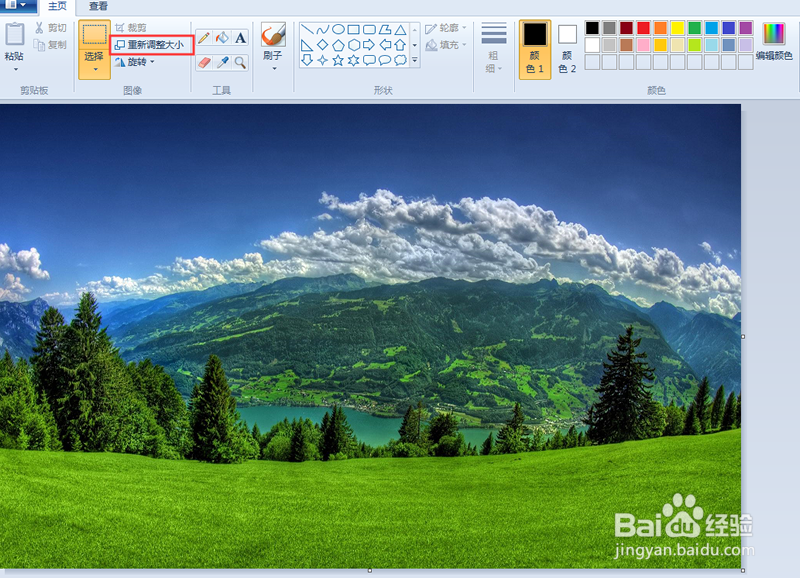Screen dimensions: 800x578
Task: Click the canvas right-edge resize handle
Action: point(743,337)
